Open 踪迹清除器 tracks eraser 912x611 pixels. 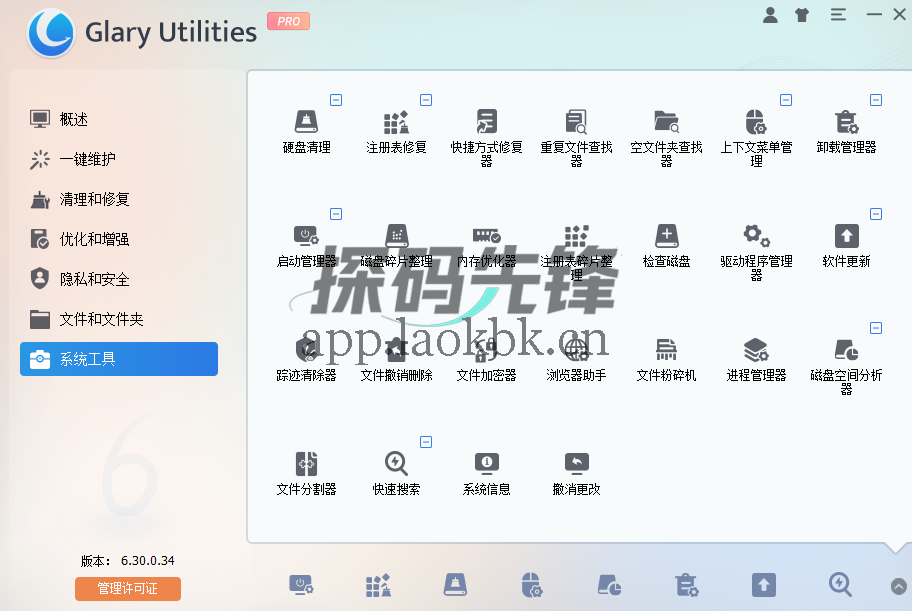pos(307,360)
